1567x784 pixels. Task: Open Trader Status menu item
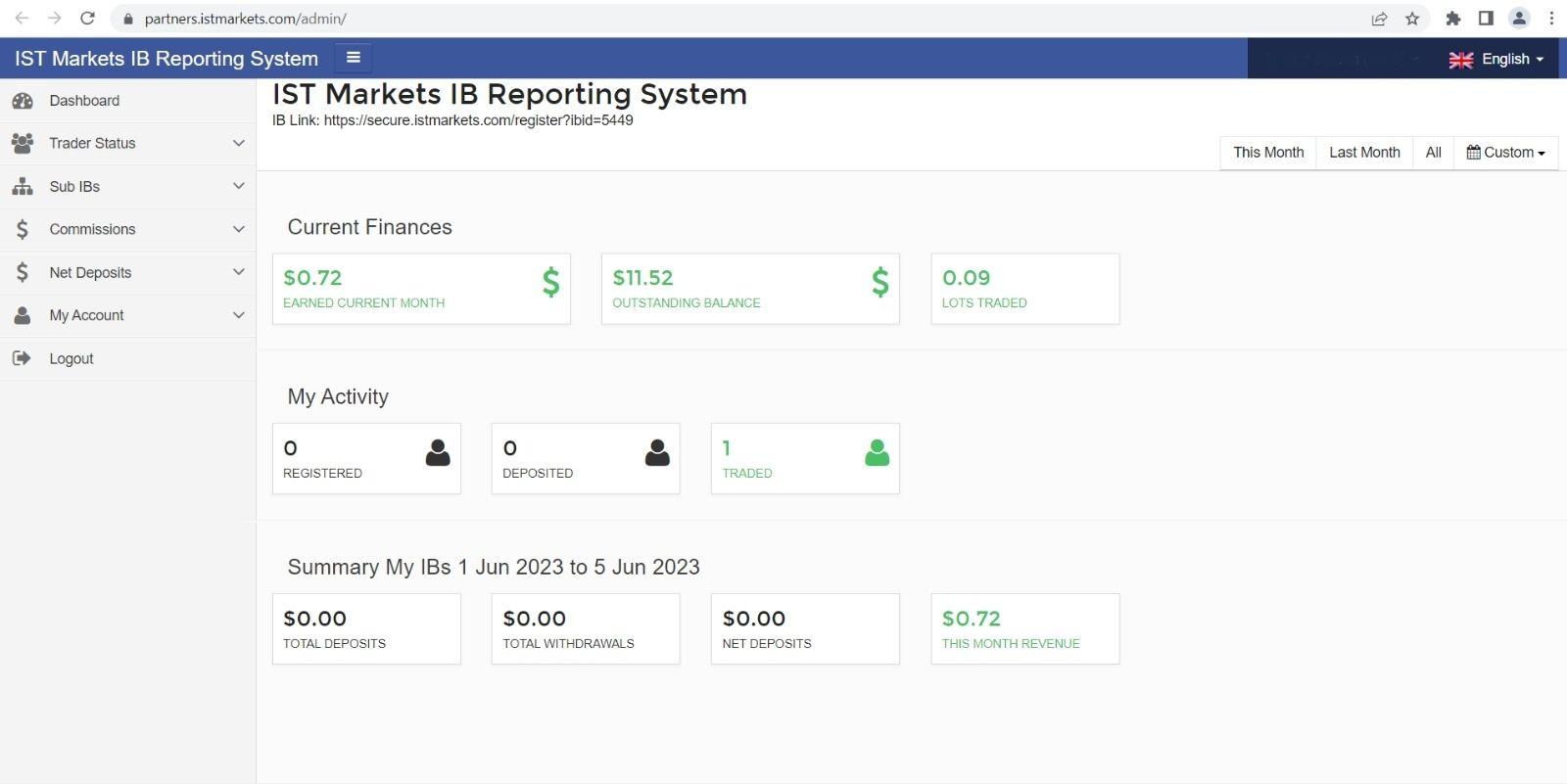pyautogui.click(x=127, y=143)
